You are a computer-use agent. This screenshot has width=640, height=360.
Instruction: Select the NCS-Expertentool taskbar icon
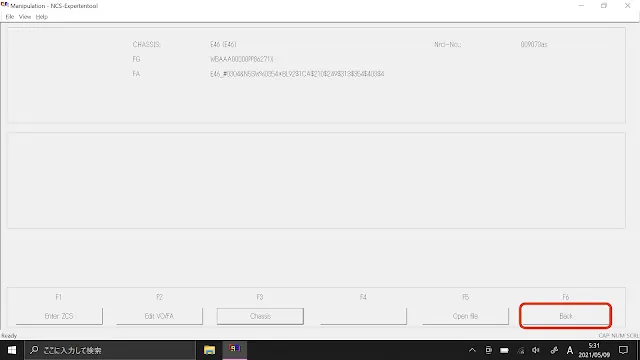click(x=235, y=350)
